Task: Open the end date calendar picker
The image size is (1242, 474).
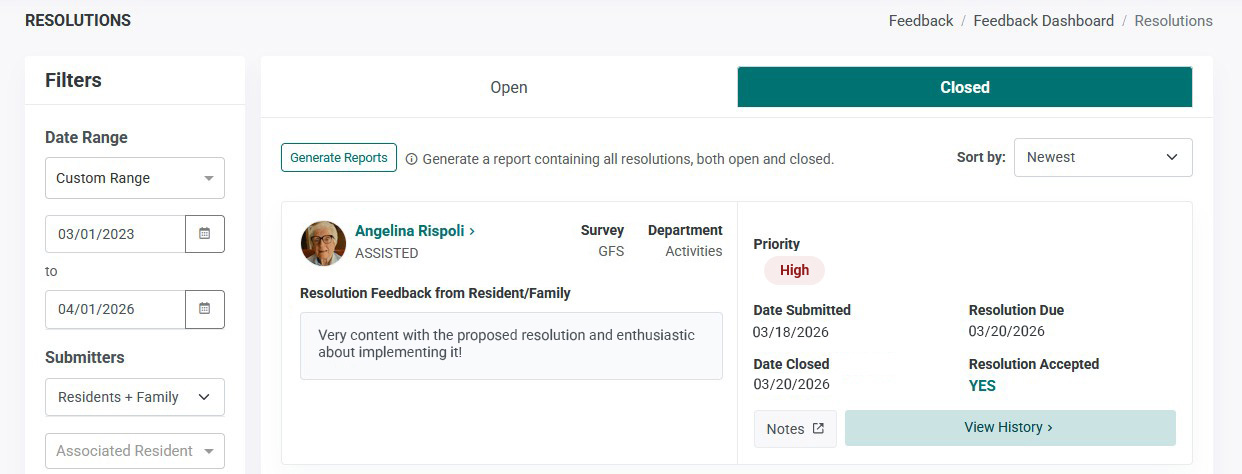Action: coord(205,309)
